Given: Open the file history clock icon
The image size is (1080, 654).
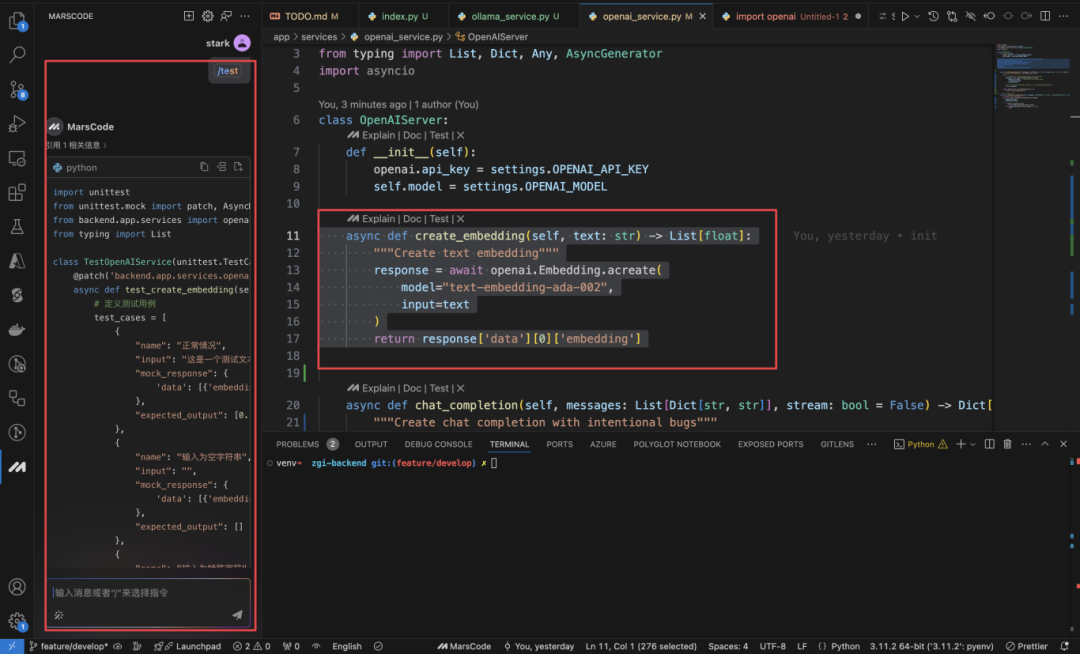Looking at the screenshot, I should pyautogui.click(x=933, y=16).
